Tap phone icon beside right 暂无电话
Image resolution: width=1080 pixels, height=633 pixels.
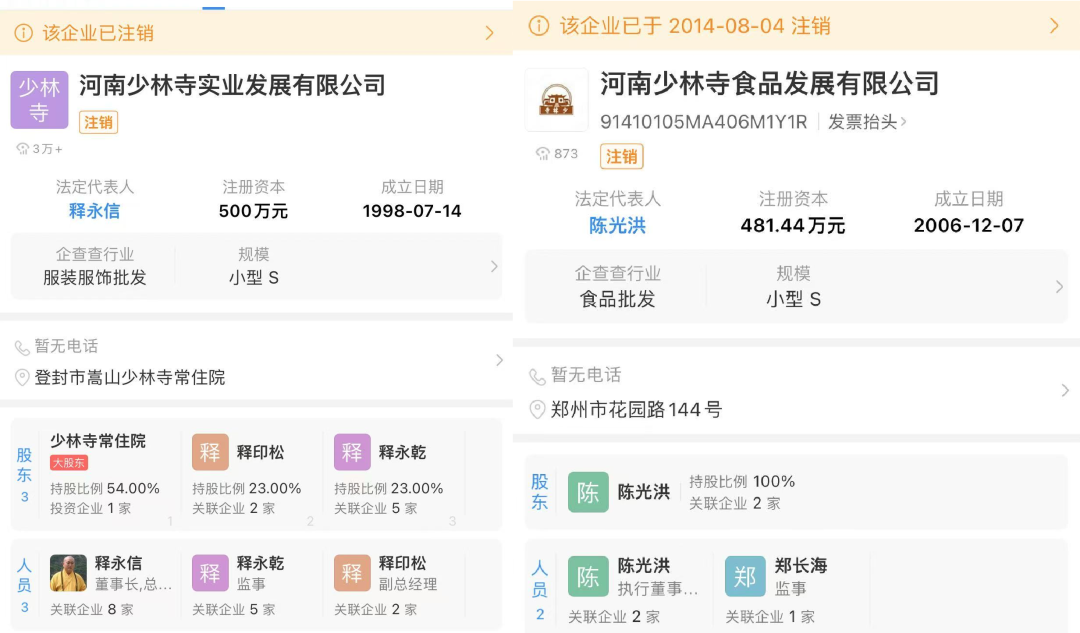click(x=537, y=376)
